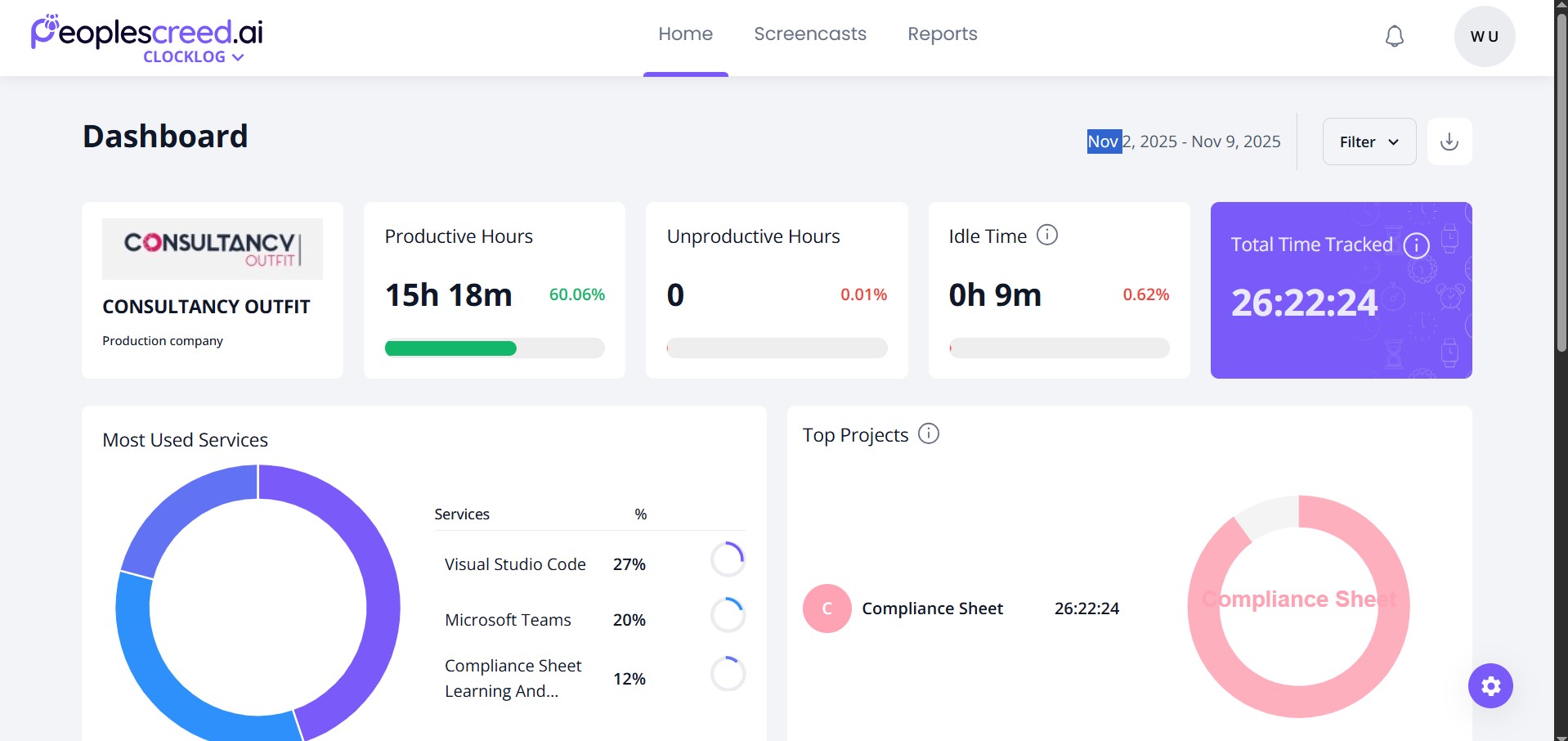Viewport: 1568px width, 741px height.
Task: Click the Total Time Tracked info icon
Action: (1416, 245)
